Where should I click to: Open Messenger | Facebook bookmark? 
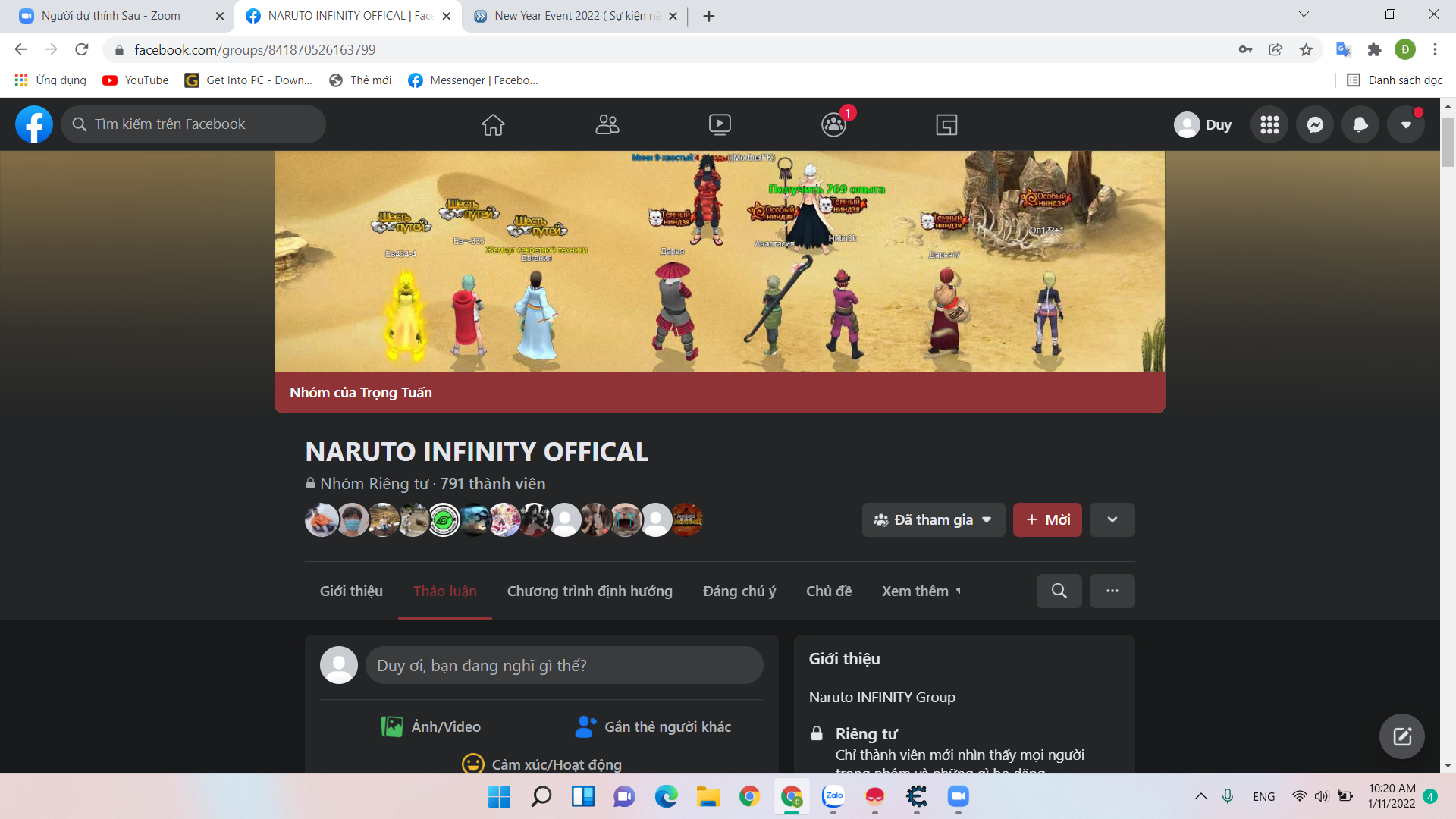click(x=473, y=80)
